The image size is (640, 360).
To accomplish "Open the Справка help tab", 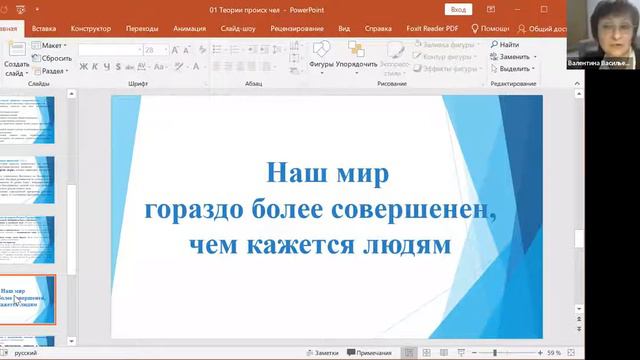I will click(x=378, y=29).
